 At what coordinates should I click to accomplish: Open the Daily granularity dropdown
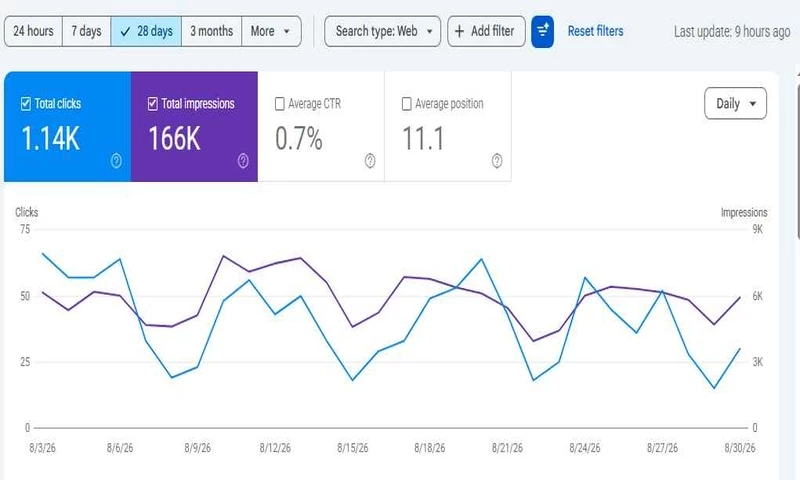point(736,104)
